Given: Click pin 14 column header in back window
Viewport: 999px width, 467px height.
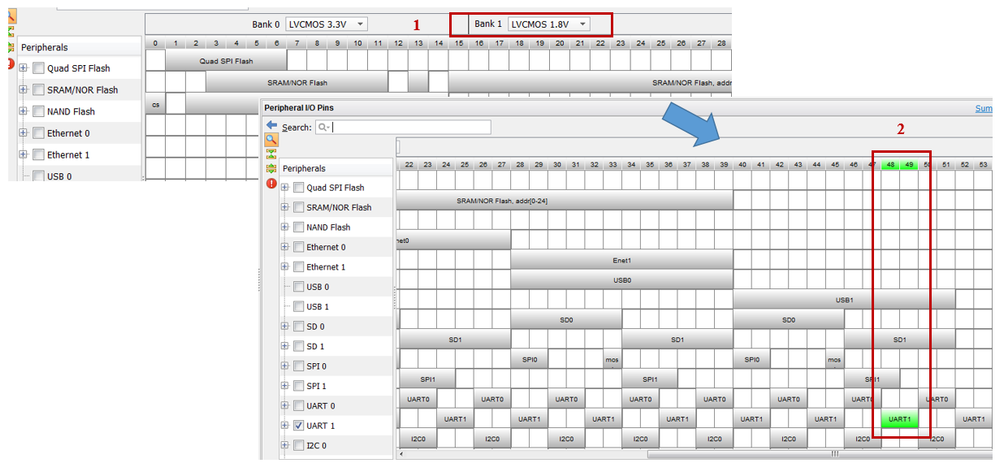Looking at the screenshot, I should (x=438, y=43).
